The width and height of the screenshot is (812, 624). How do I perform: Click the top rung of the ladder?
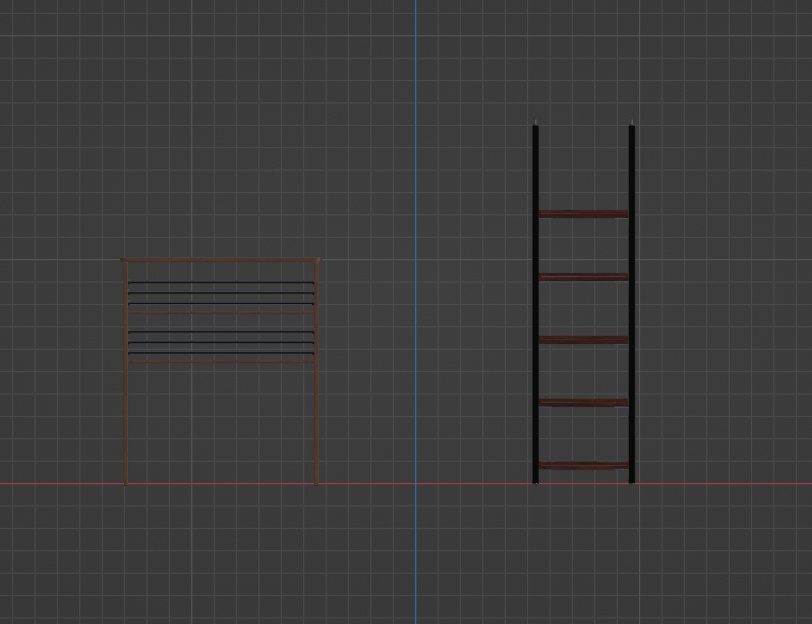(x=584, y=213)
